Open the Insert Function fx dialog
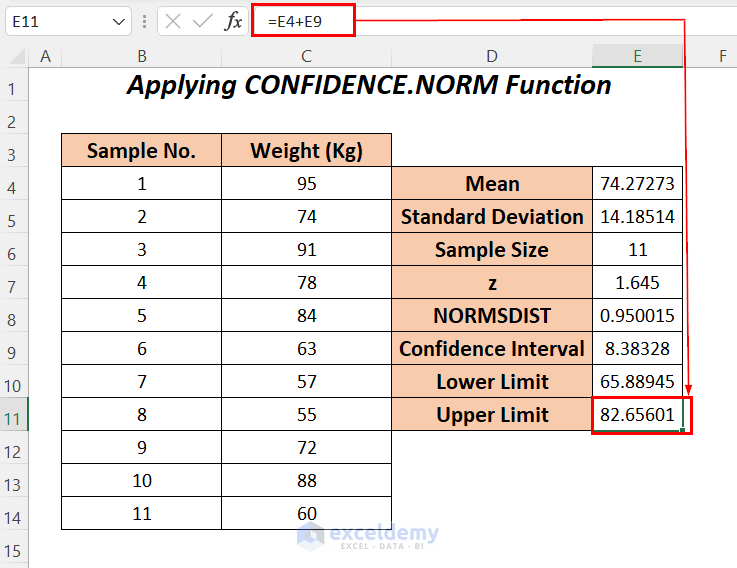 233,21
